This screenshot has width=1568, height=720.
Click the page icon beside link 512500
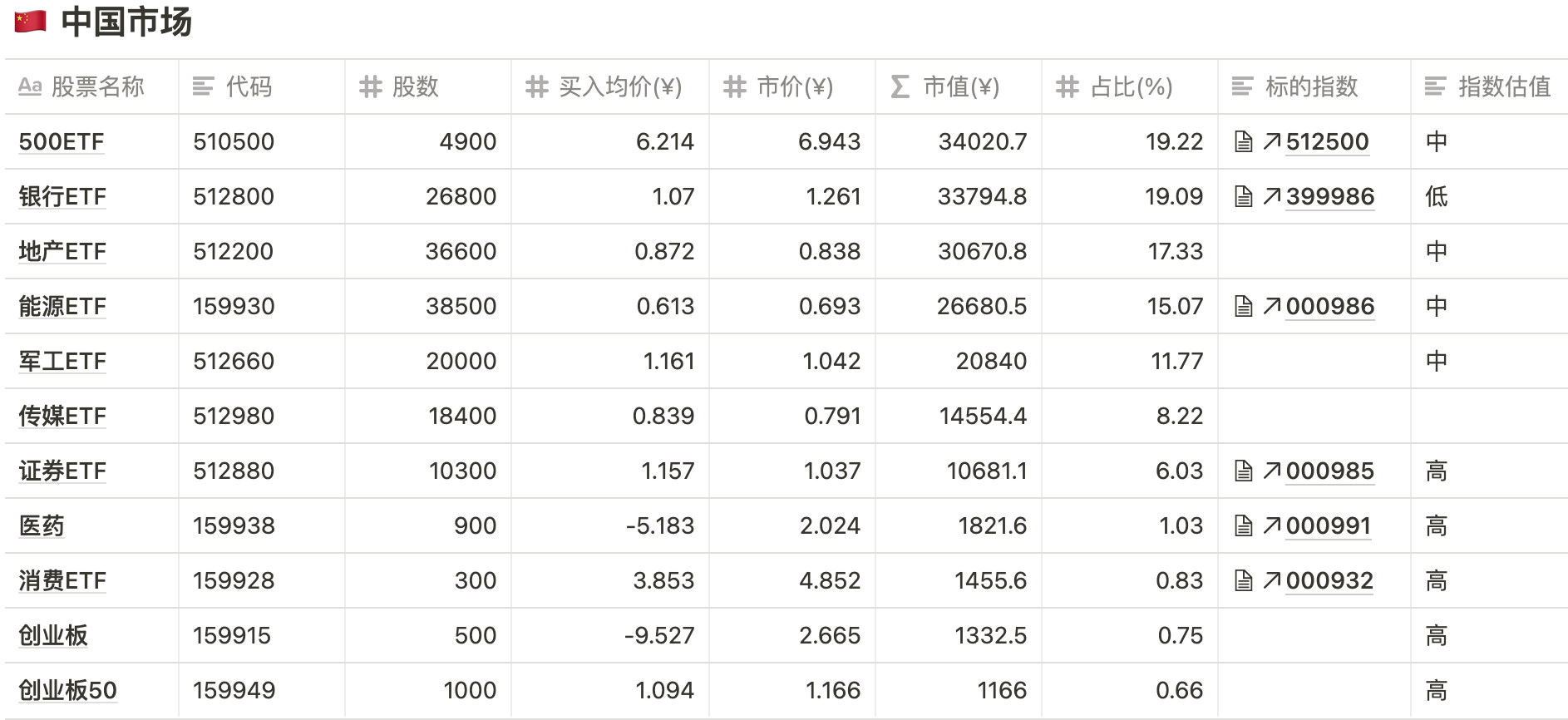click(1243, 142)
